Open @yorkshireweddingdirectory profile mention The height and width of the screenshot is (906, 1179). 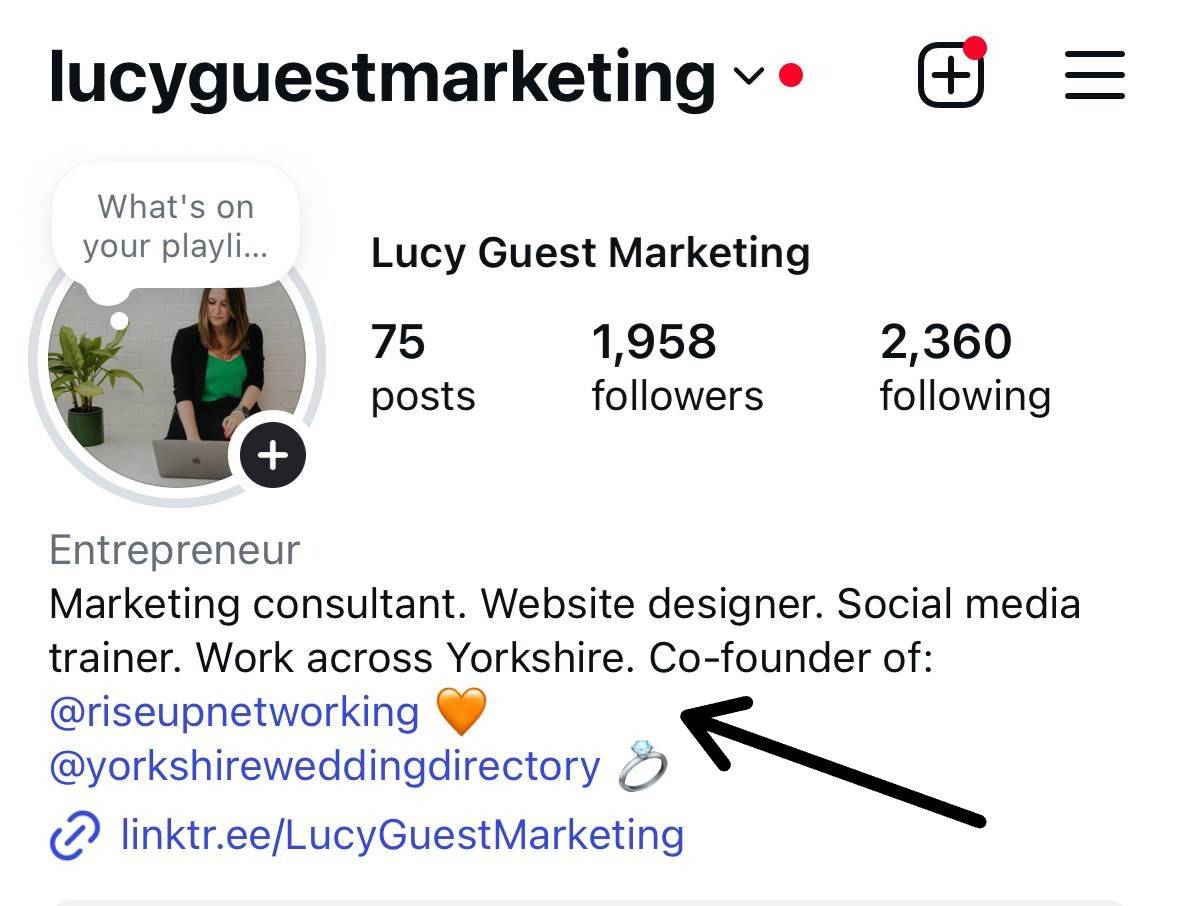coord(325,767)
